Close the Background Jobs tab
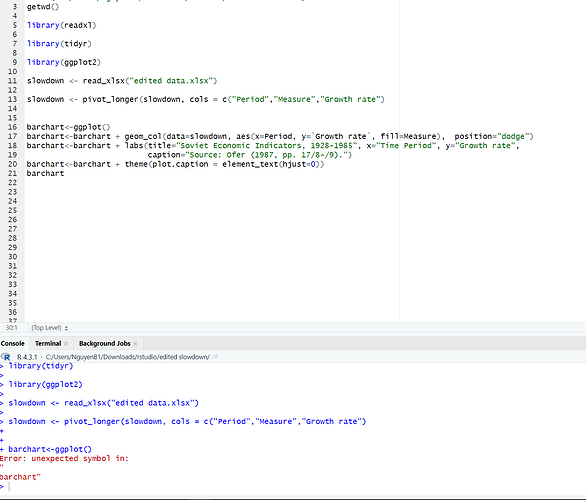Screen dimensions: 586x500 [135, 344]
